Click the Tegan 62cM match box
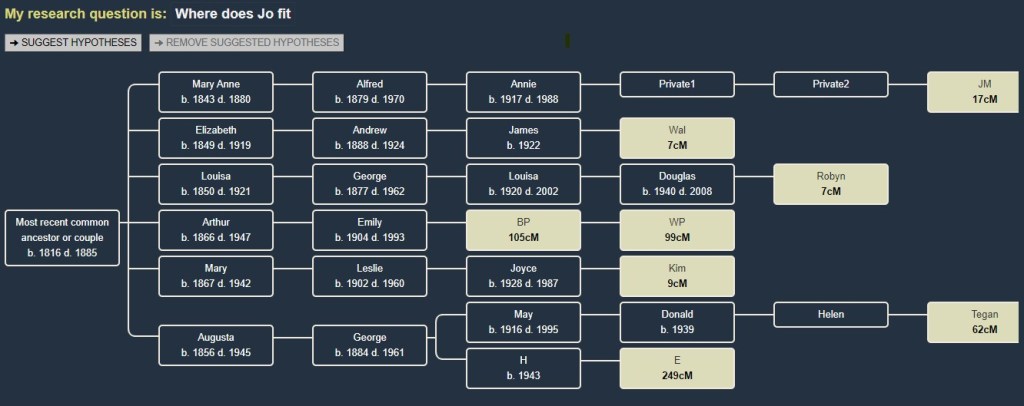The height and width of the screenshot is (406, 1024). point(984,322)
